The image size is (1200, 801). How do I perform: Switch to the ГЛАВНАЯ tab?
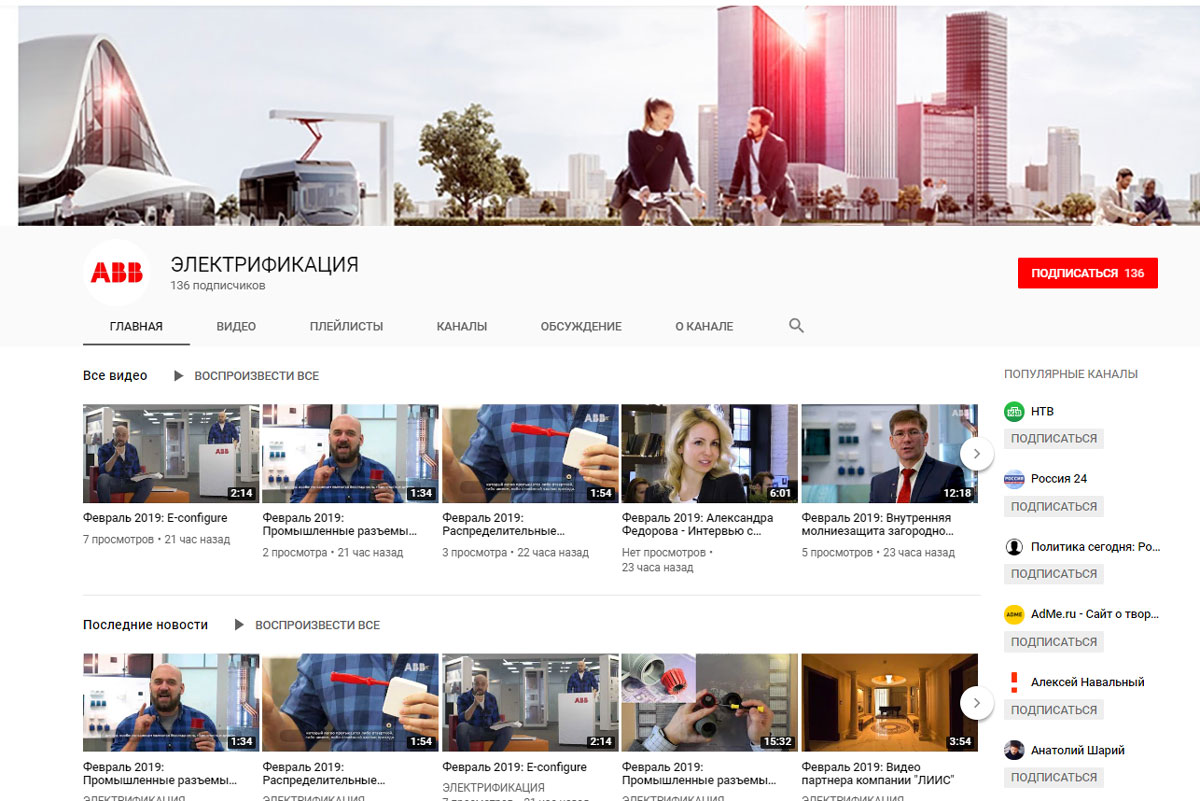pyautogui.click(x=136, y=326)
